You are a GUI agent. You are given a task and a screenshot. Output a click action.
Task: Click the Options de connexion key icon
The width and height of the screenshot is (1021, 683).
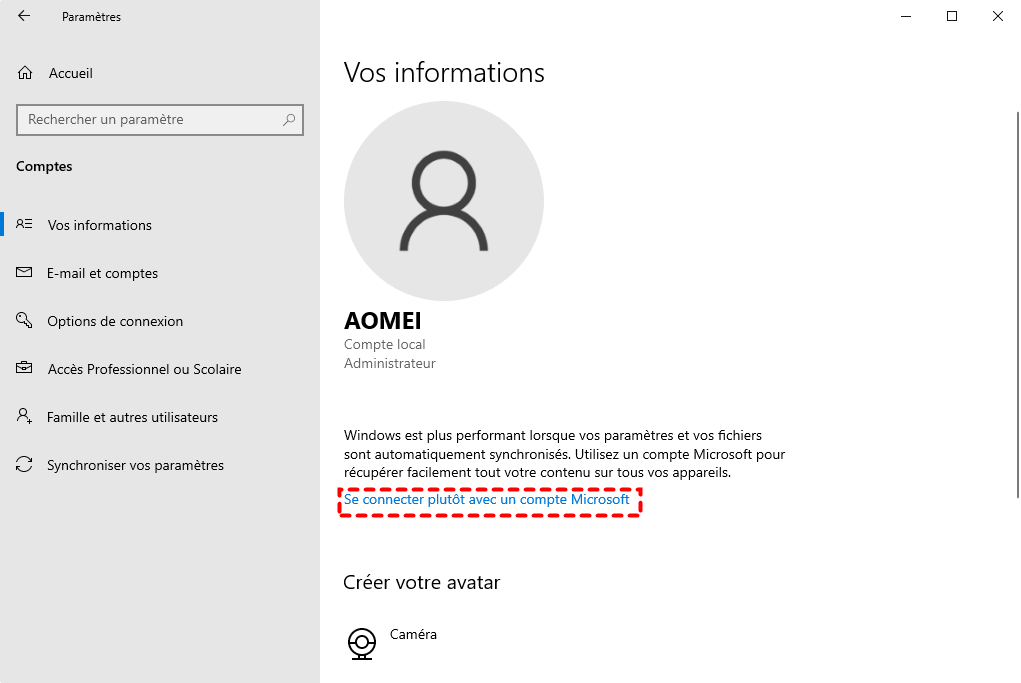[25, 321]
